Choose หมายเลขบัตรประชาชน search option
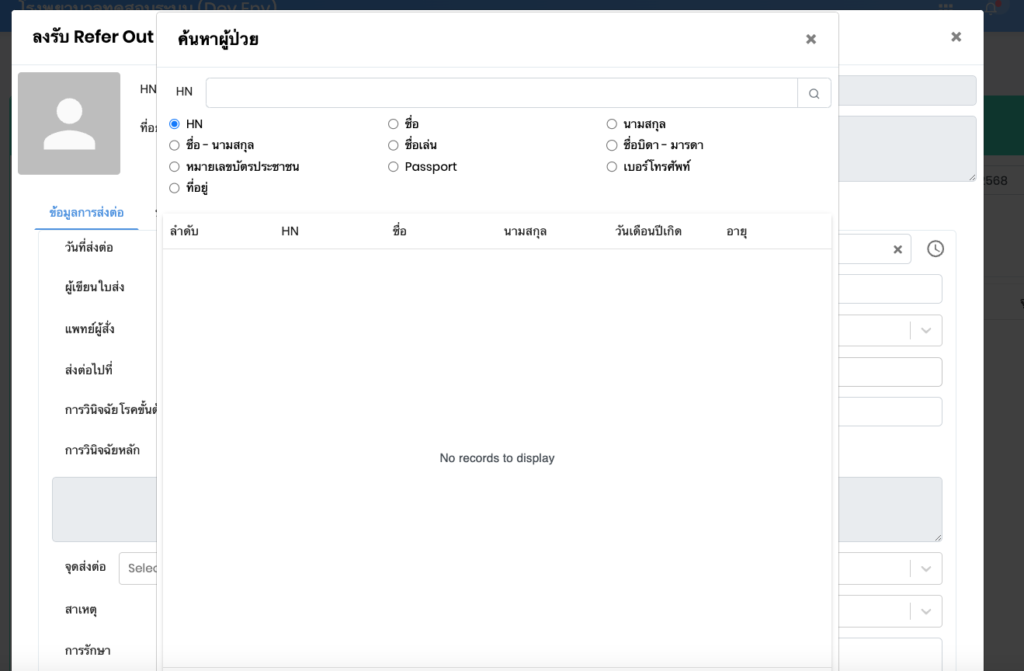Viewport: 1024px width, 671px height. click(x=175, y=167)
